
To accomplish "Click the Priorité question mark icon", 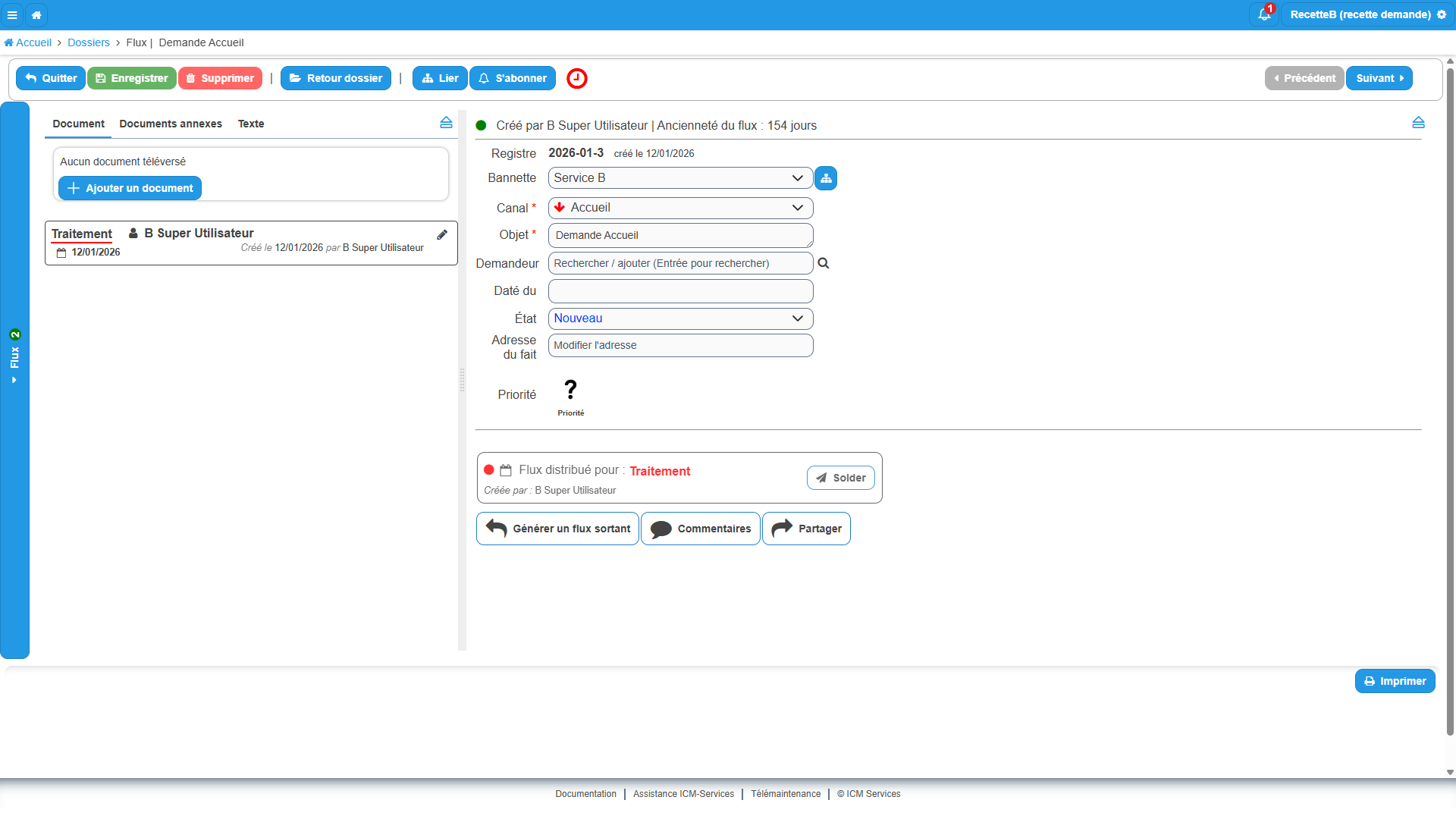I will (571, 390).
